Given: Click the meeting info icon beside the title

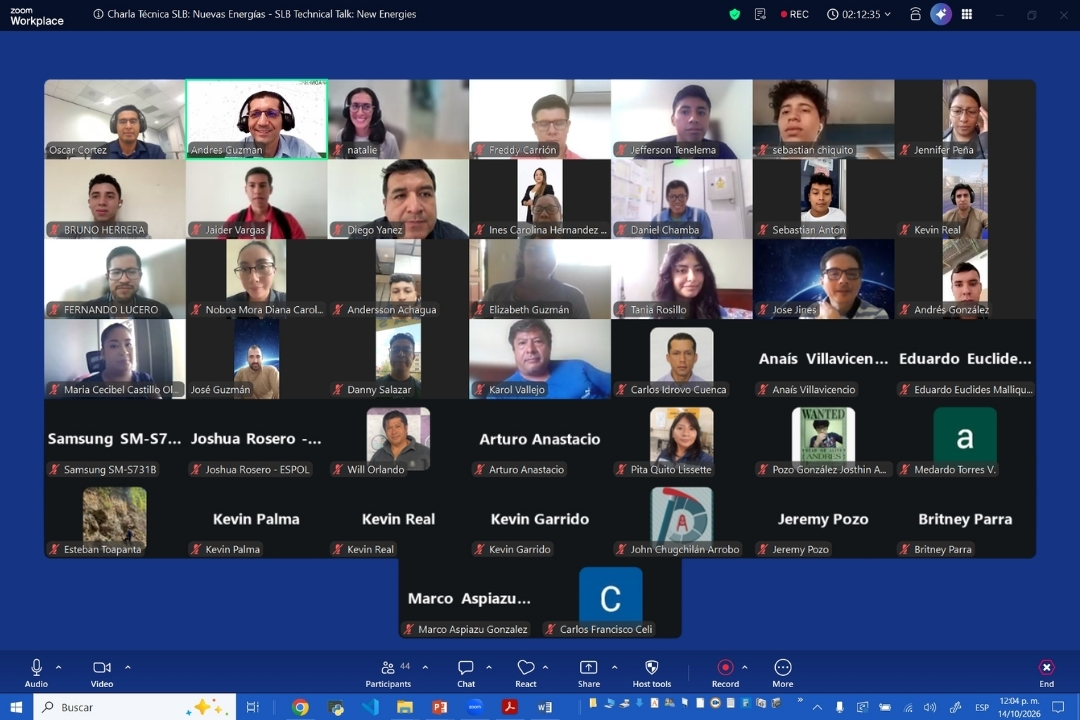Looking at the screenshot, I should tap(98, 14).
